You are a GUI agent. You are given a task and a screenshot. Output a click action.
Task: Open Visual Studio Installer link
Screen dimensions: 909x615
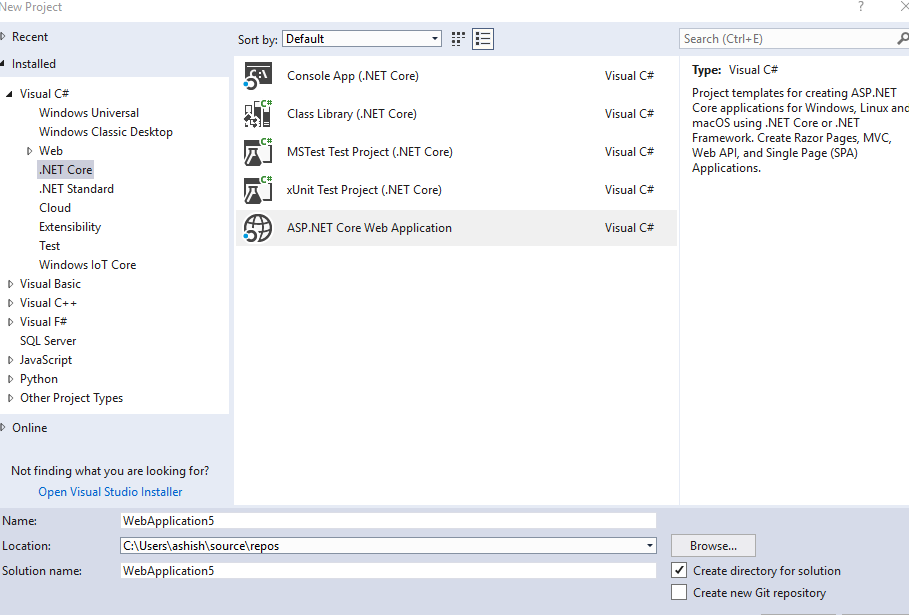click(110, 492)
